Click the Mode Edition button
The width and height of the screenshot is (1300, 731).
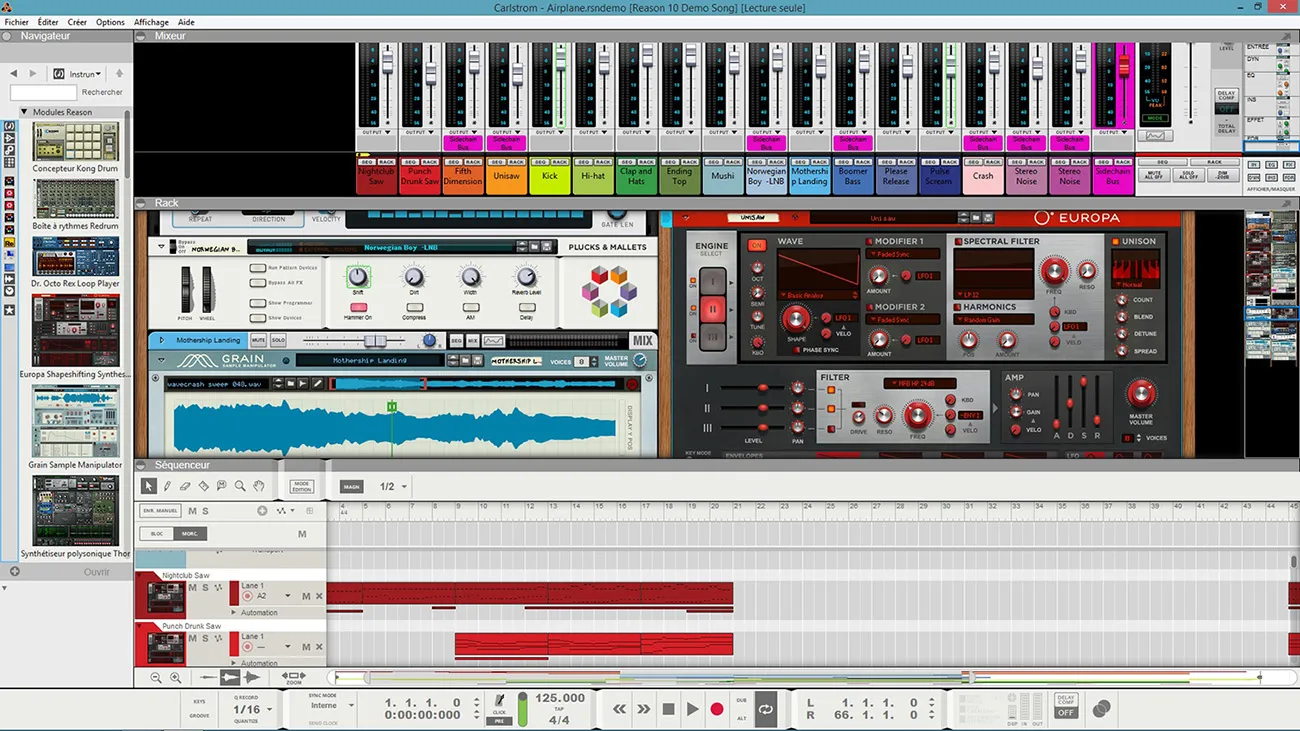(301, 486)
